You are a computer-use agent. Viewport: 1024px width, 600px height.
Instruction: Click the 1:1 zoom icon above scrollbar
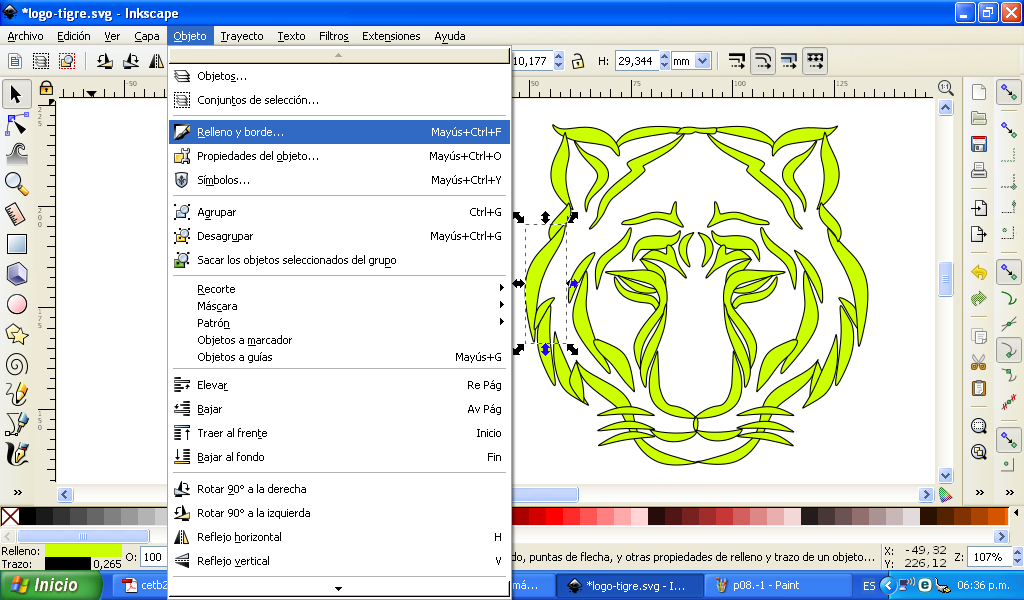click(x=945, y=87)
